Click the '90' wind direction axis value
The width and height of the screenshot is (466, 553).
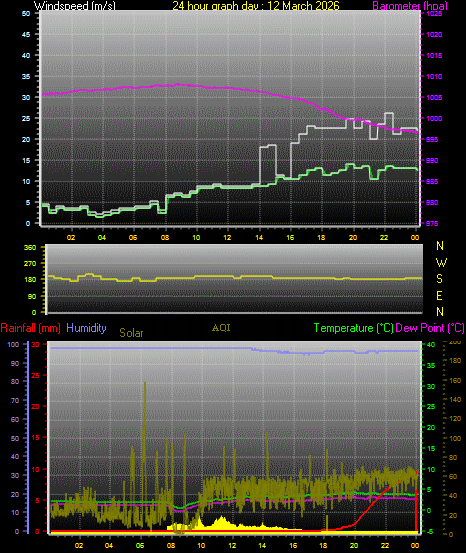pyautogui.click(x=32, y=296)
